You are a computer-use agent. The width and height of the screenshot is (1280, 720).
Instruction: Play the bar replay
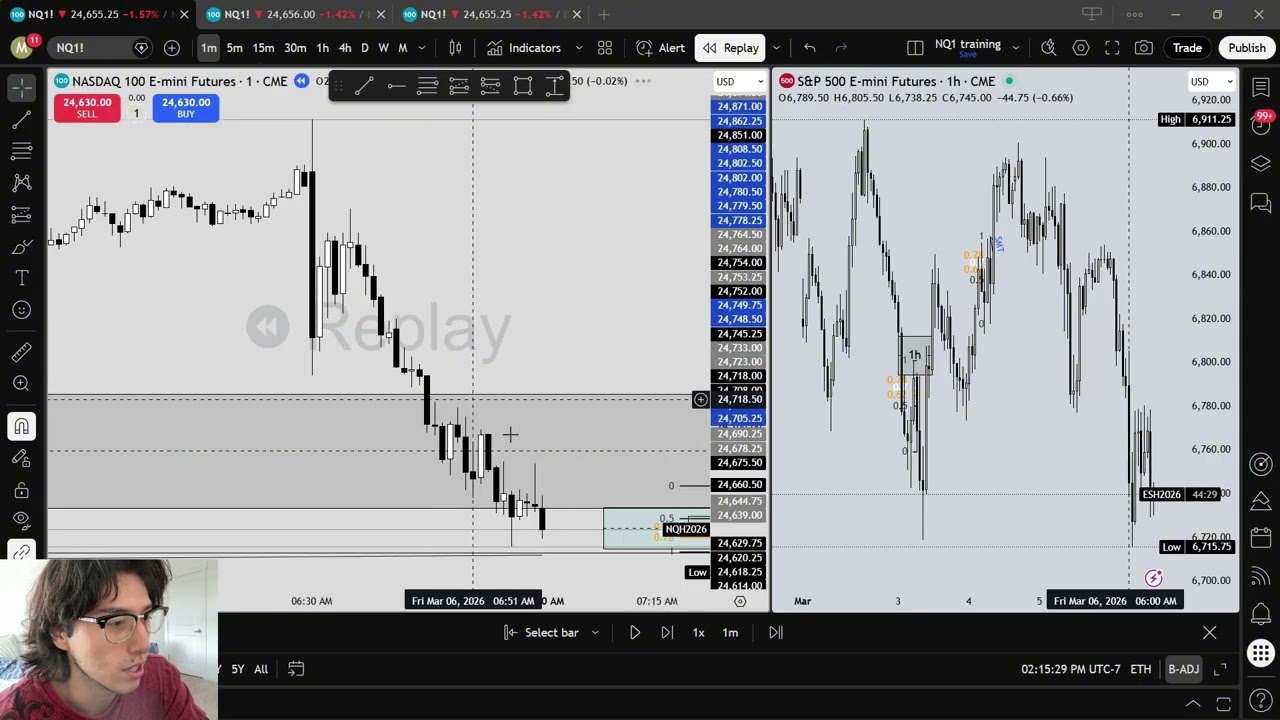[635, 632]
